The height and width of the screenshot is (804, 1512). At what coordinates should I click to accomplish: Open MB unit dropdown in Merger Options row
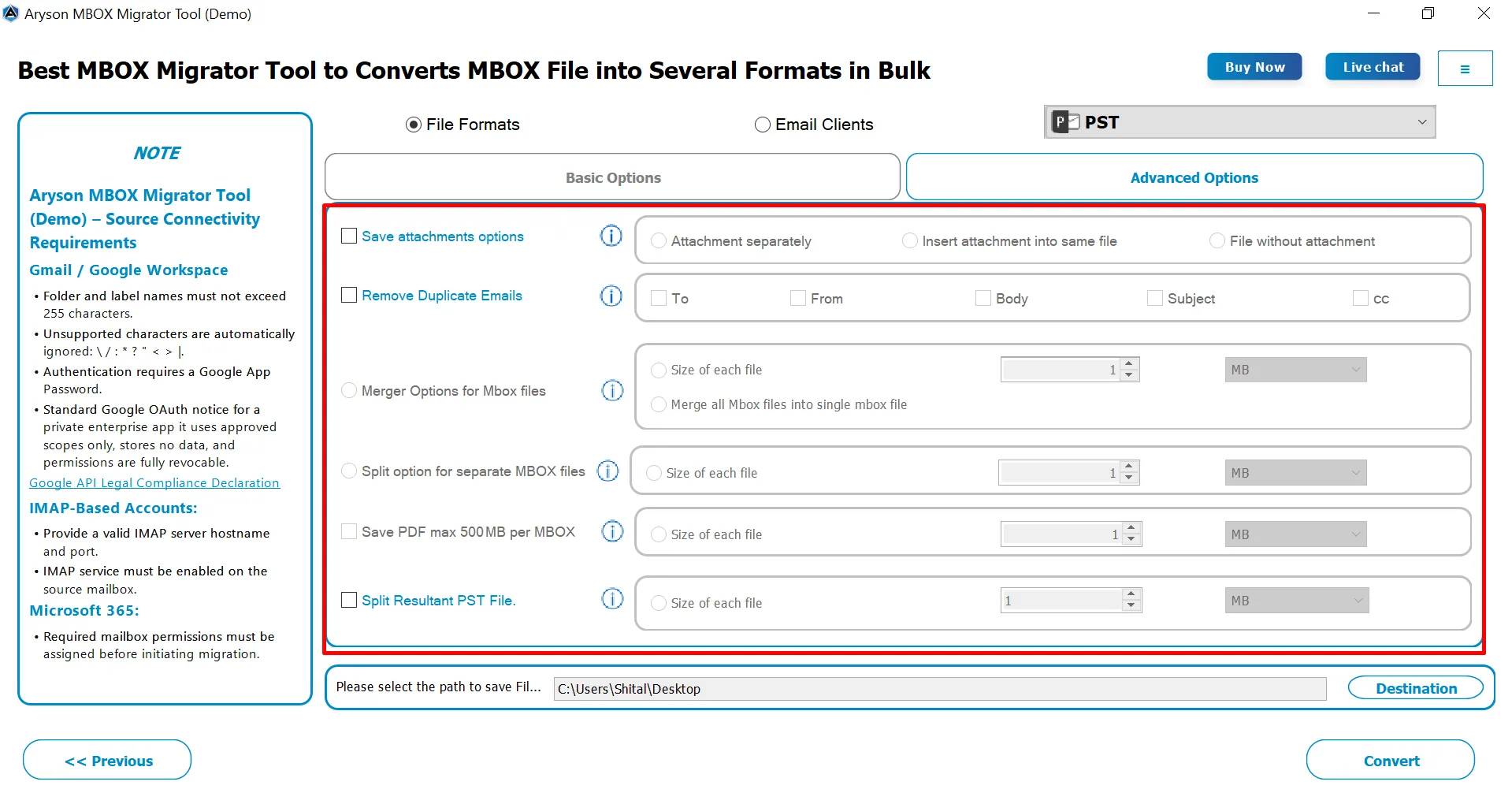point(1295,370)
